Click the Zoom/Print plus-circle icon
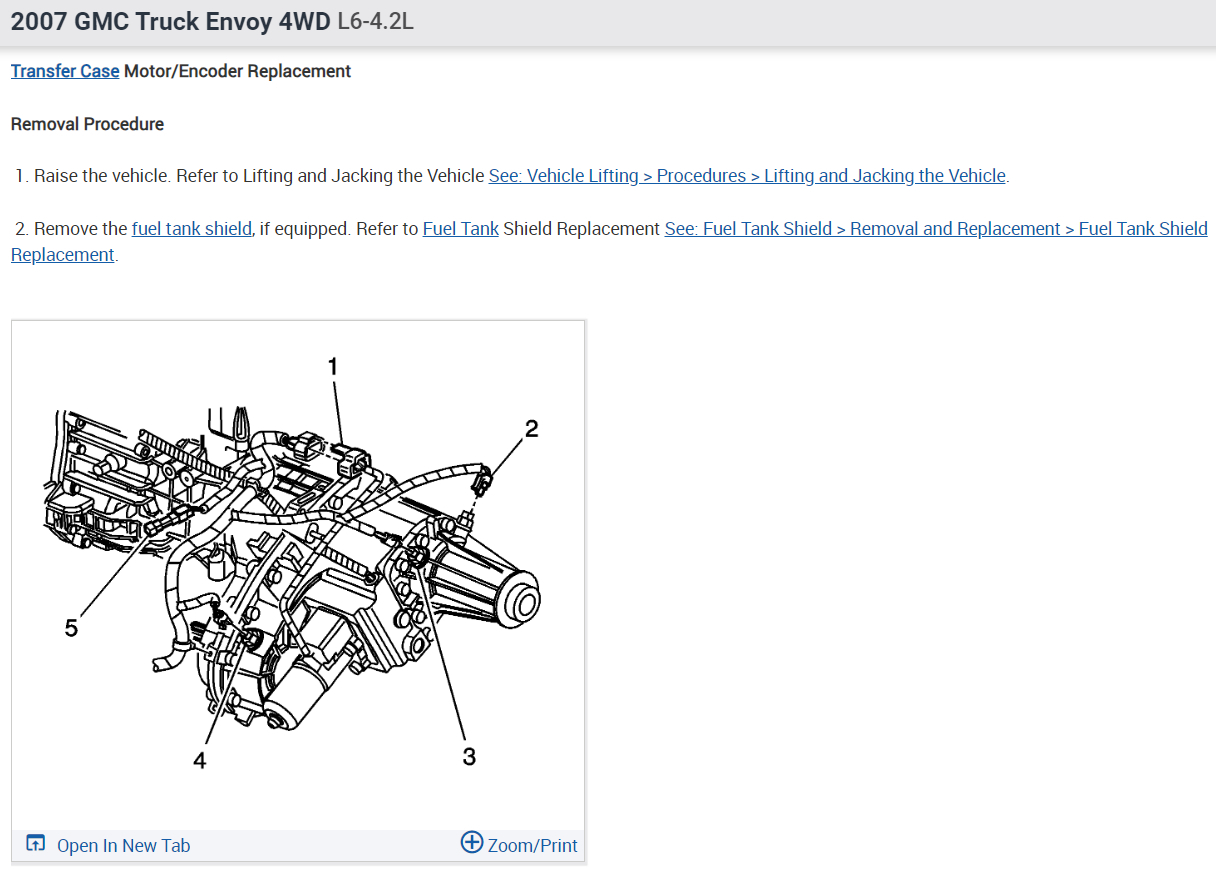 (x=472, y=842)
